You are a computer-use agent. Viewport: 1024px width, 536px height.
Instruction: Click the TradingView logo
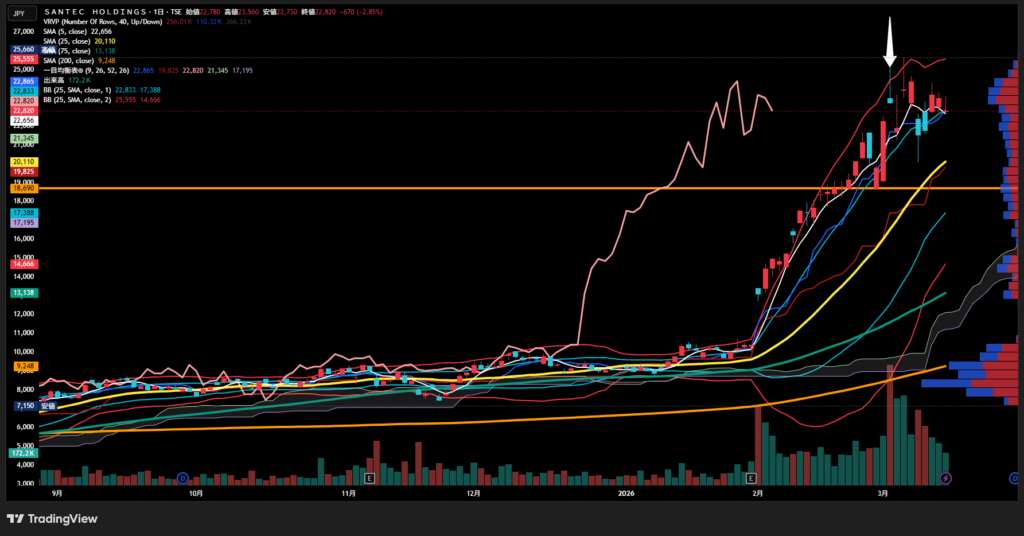[50, 518]
